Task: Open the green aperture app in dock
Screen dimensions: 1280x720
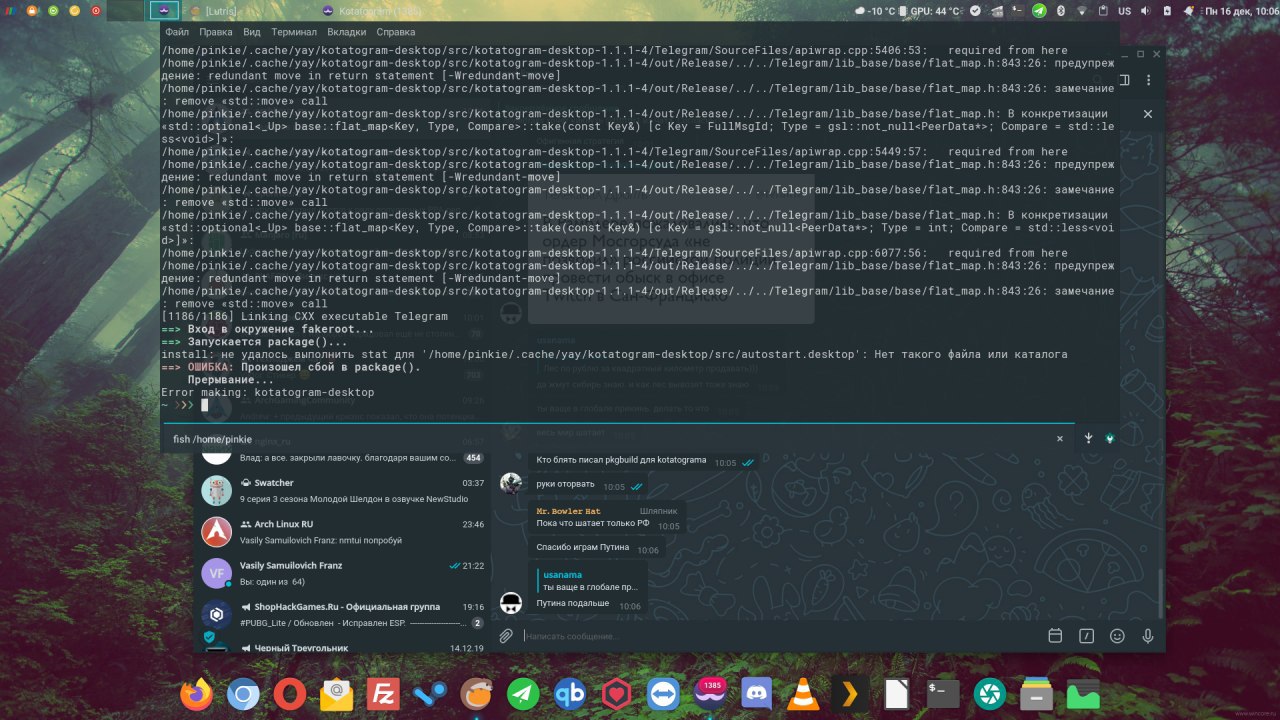Action: pos(990,693)
